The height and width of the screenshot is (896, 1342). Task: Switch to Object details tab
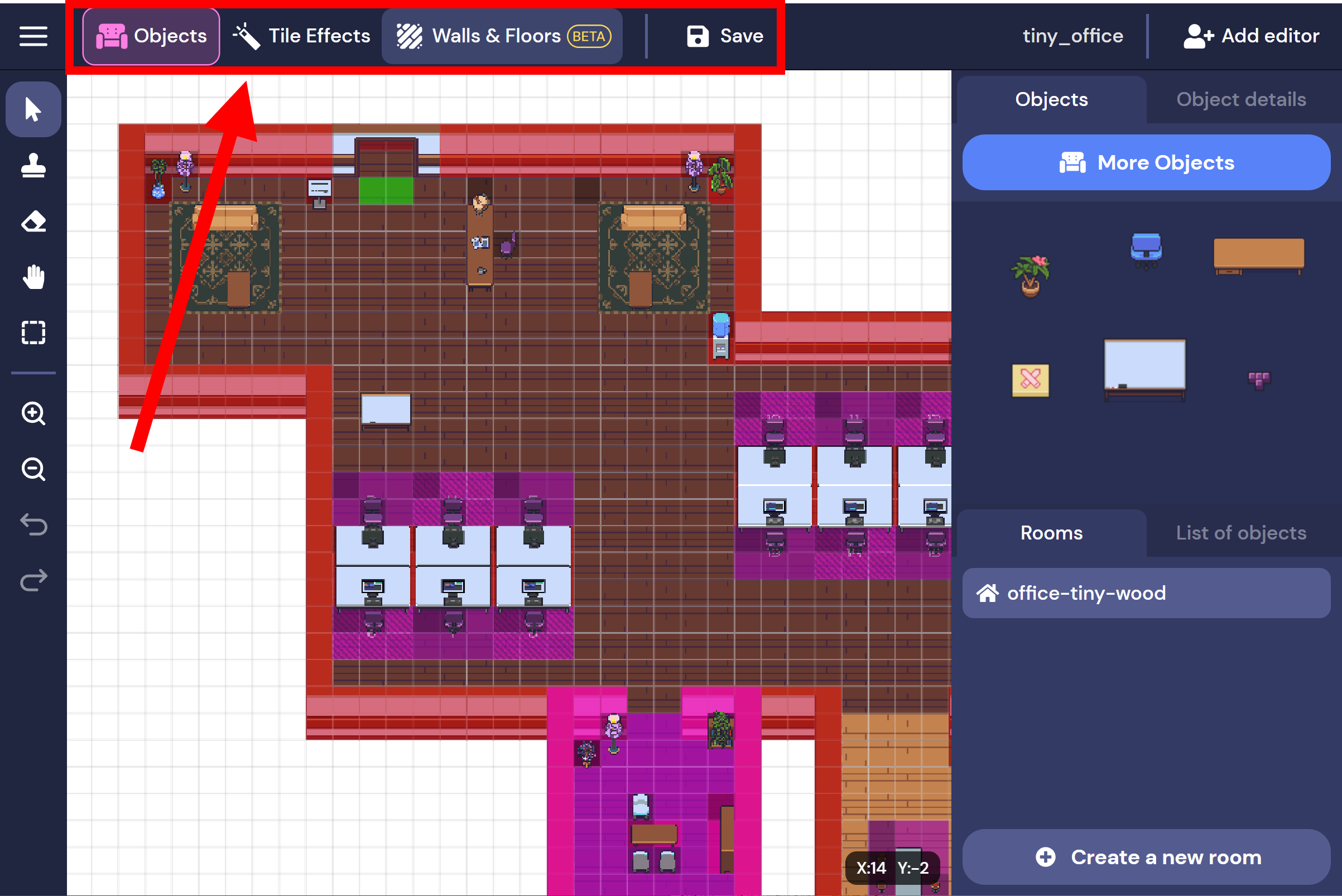pyautogui.click(x=1240, y=99)
